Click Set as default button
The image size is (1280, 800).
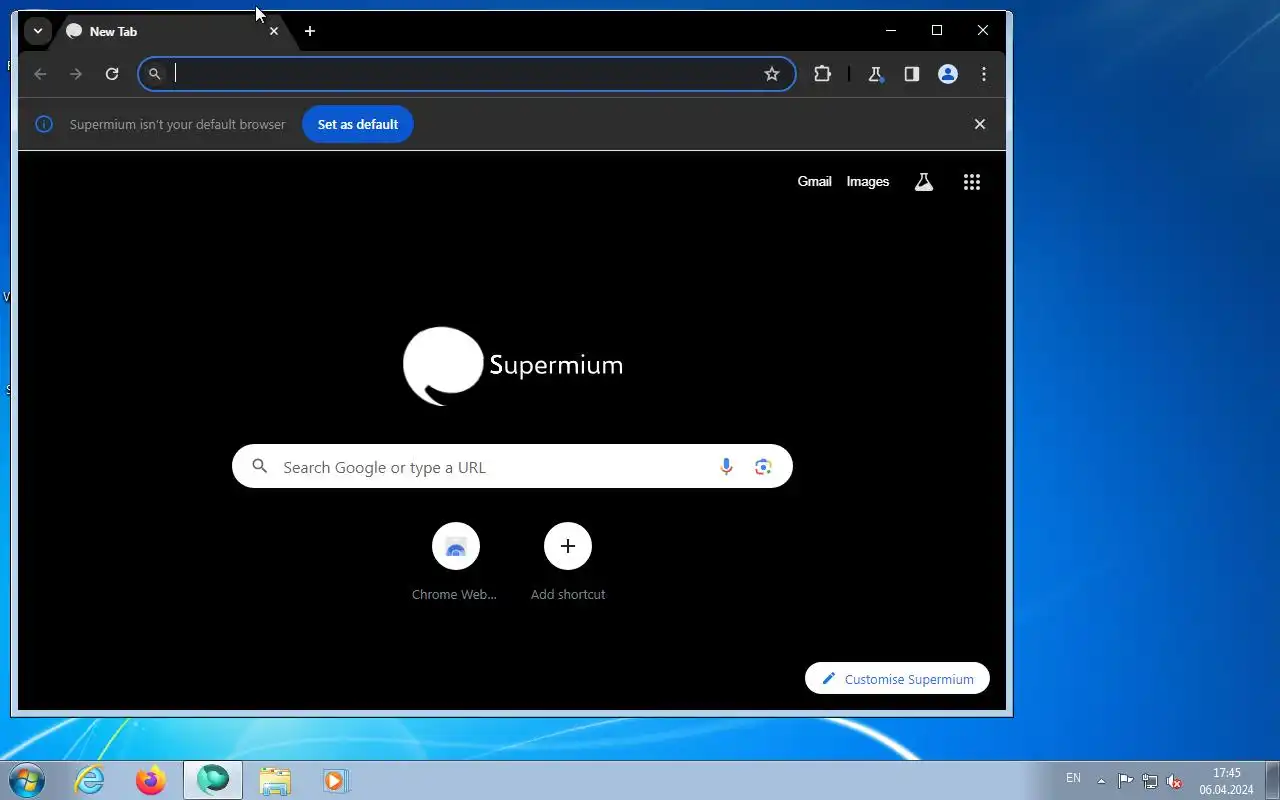(x=358, y=124)
